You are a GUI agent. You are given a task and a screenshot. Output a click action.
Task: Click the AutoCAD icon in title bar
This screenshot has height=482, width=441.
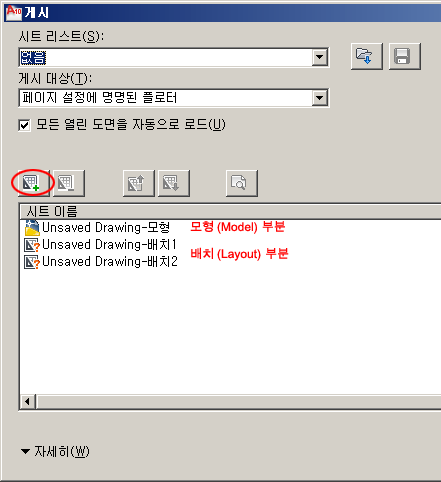(x=14, y=13)
